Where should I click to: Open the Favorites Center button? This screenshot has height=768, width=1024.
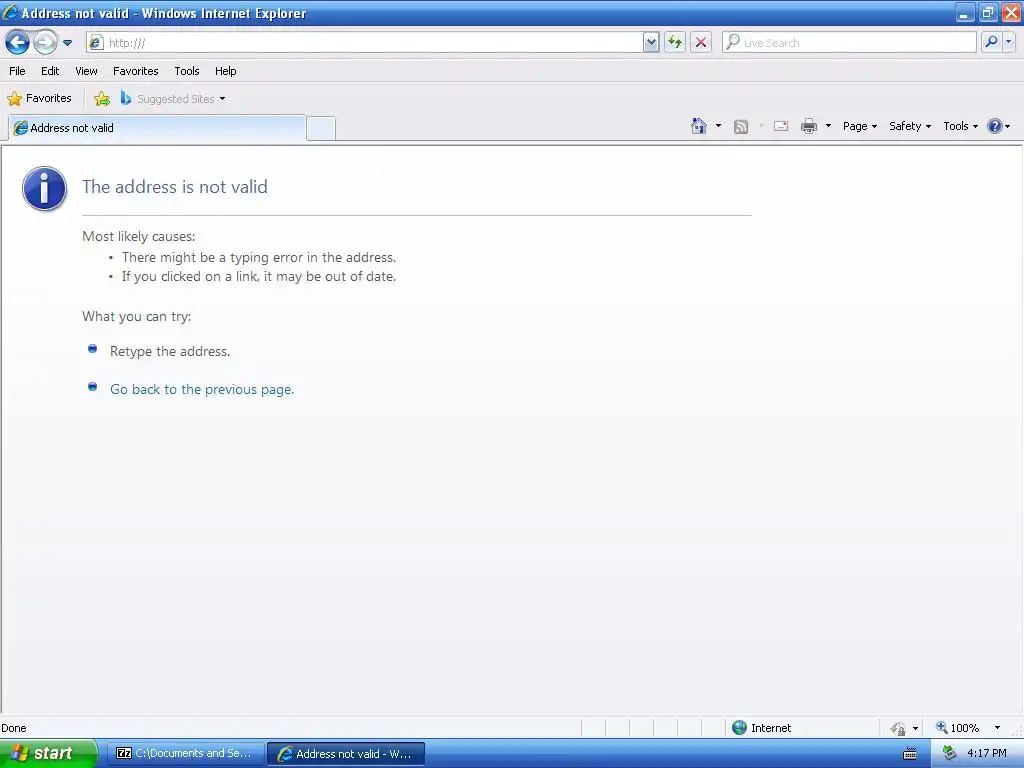click(x=39, y=99)
